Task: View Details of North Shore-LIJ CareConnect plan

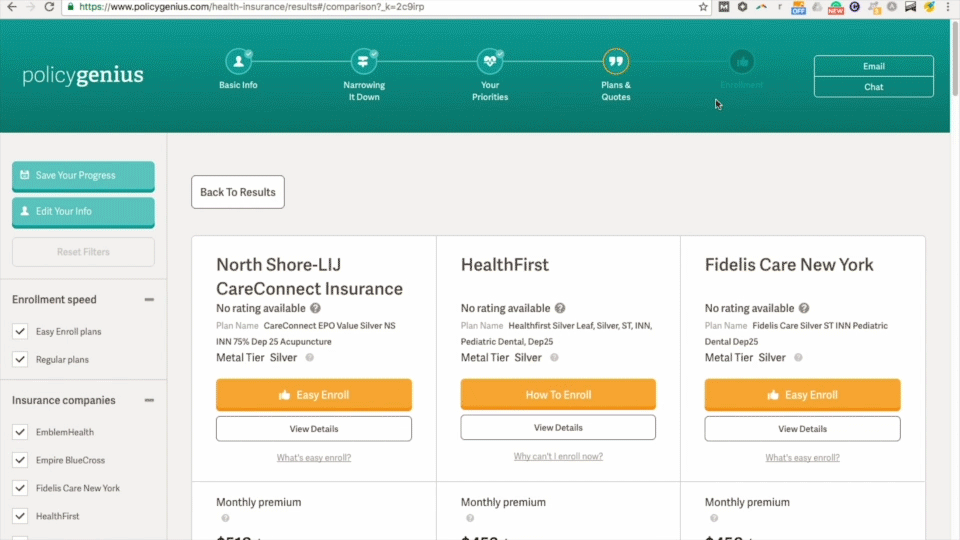Action: pos(313,429)
